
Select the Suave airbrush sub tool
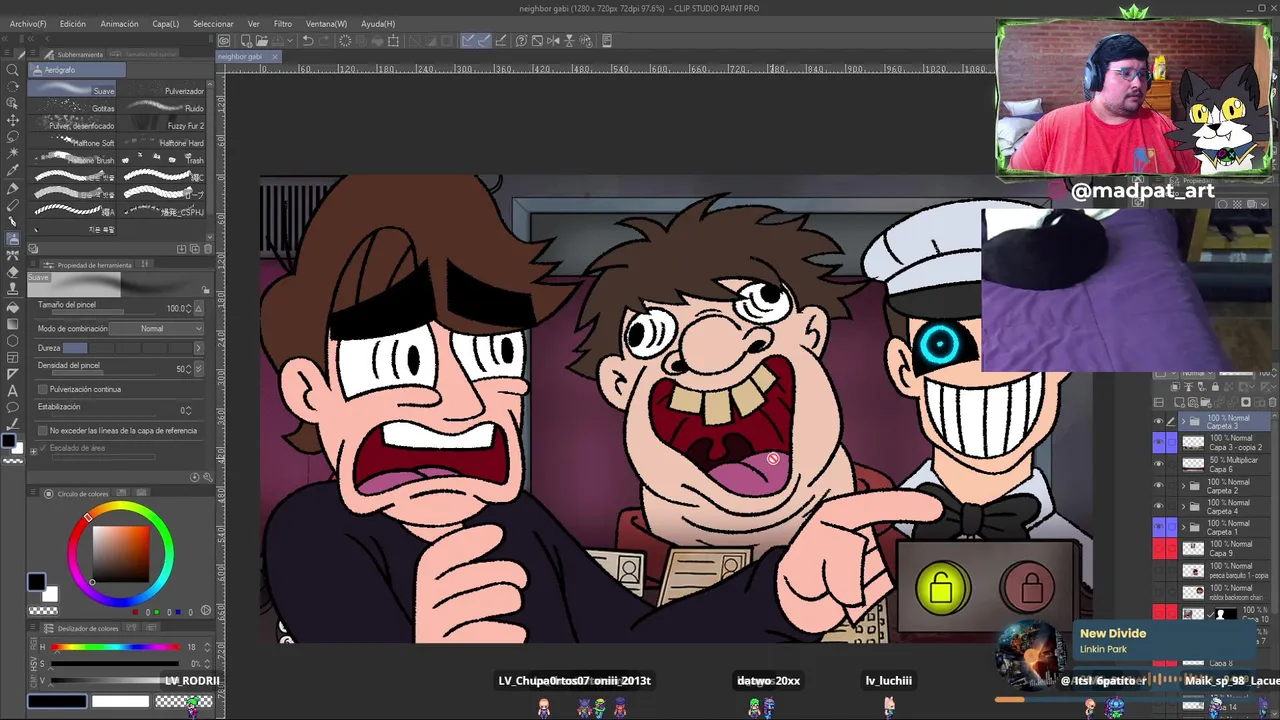[x=72, y=90]
